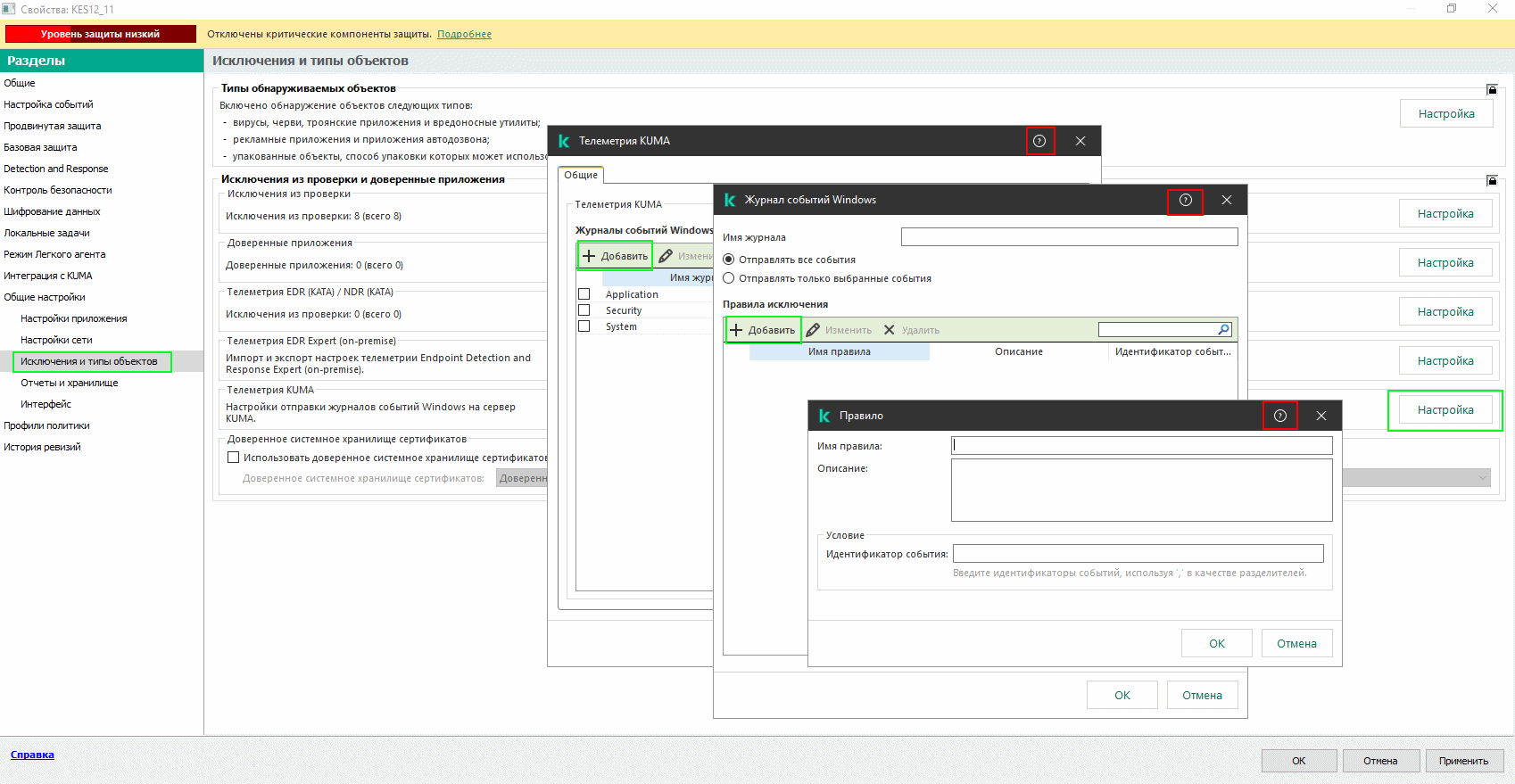1515x784 pixels.
Task: Check the System log checkbox
Action: click(584, 326)
